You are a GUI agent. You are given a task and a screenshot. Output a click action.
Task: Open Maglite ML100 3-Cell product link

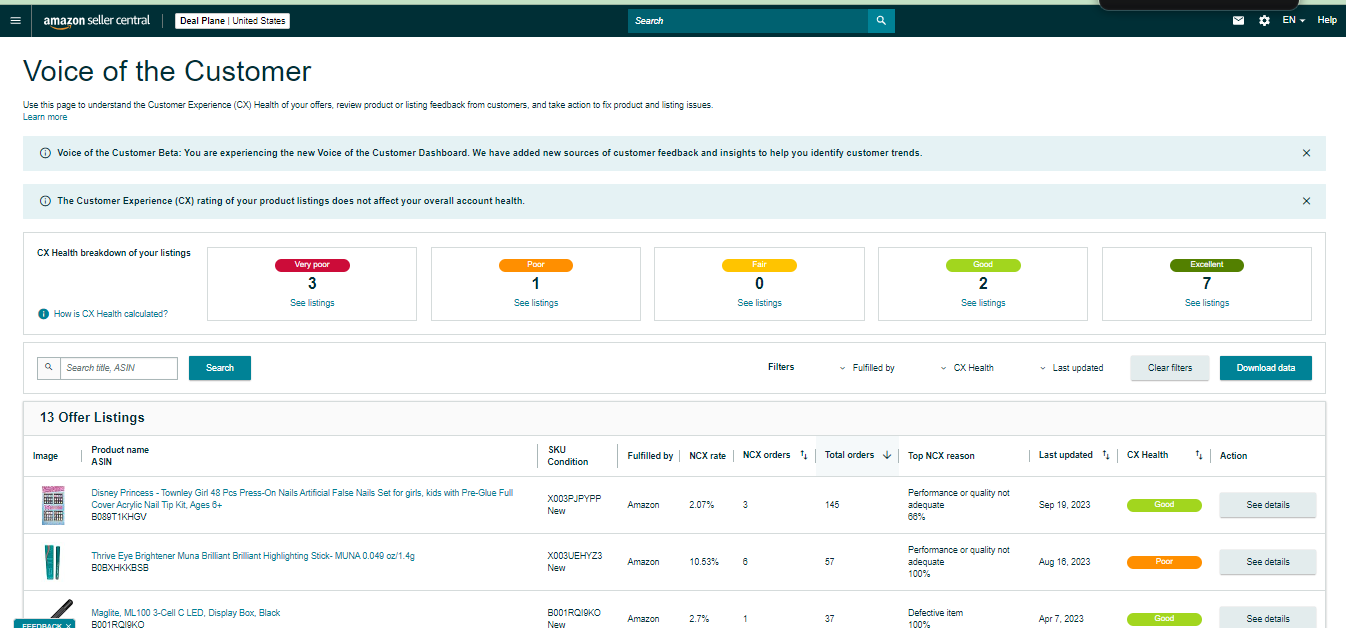186,613
